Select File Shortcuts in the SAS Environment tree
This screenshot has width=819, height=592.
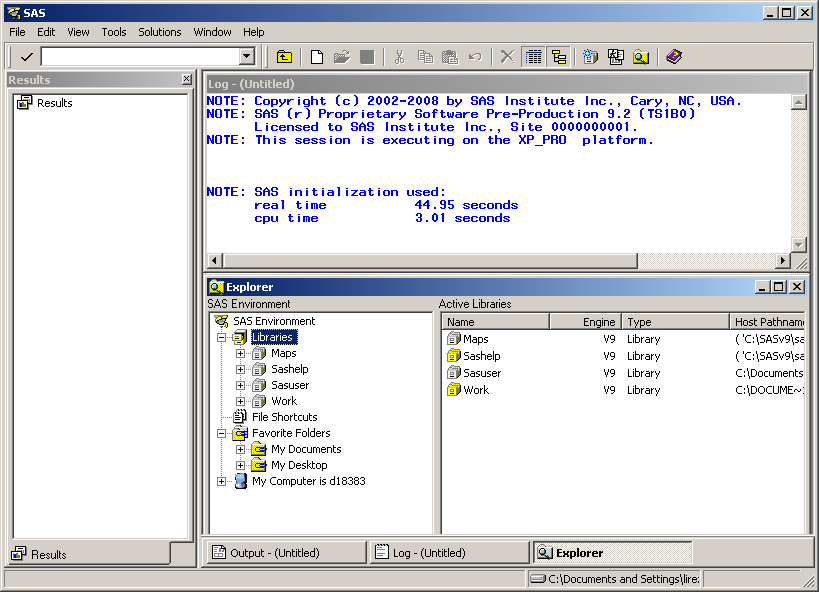click(284, 417)
